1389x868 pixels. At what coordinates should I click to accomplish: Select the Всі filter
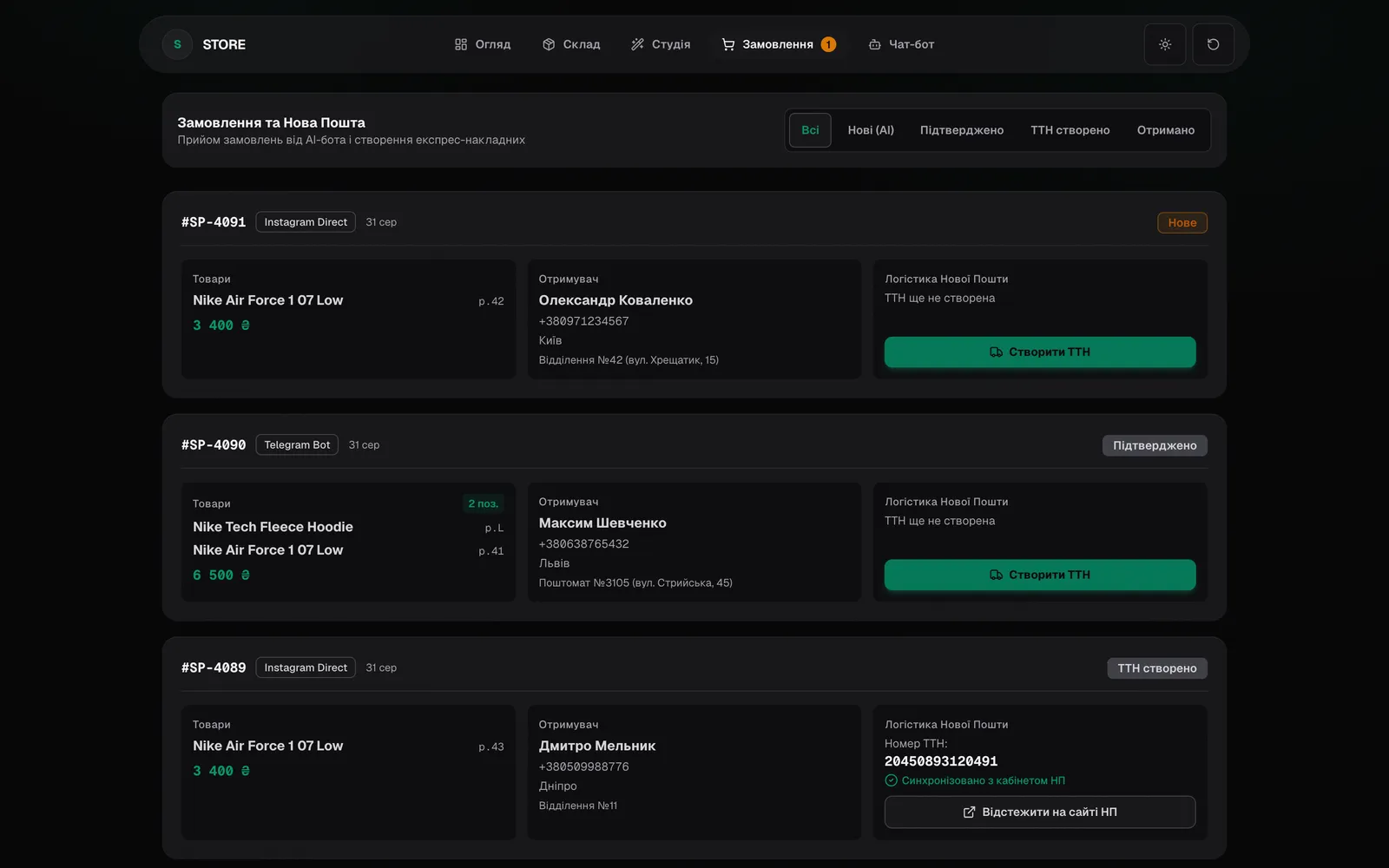click(810, 130)
